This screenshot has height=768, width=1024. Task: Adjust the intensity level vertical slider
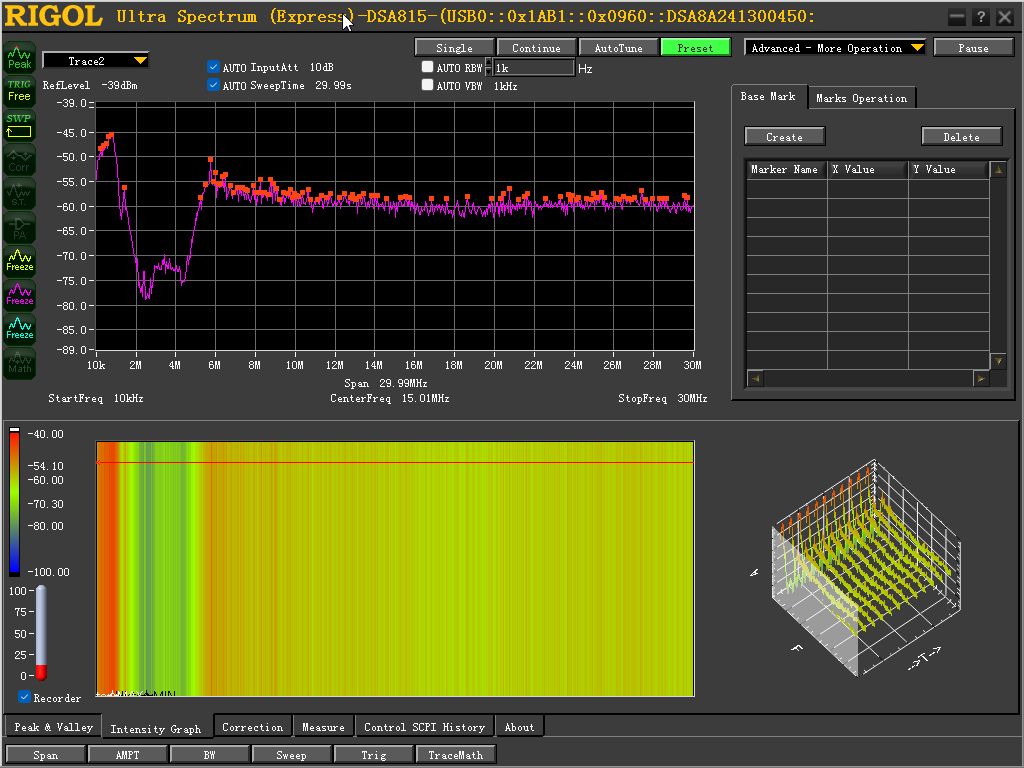(x=41, y=633)
